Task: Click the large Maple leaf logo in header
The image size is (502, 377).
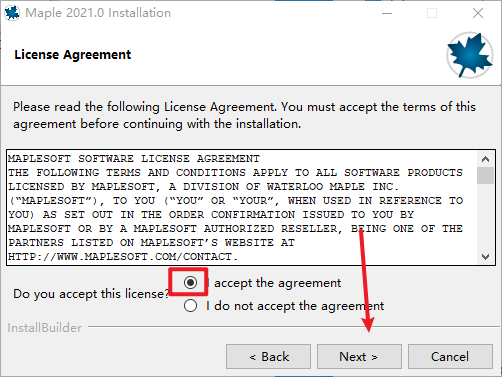Action: point(470,55)
